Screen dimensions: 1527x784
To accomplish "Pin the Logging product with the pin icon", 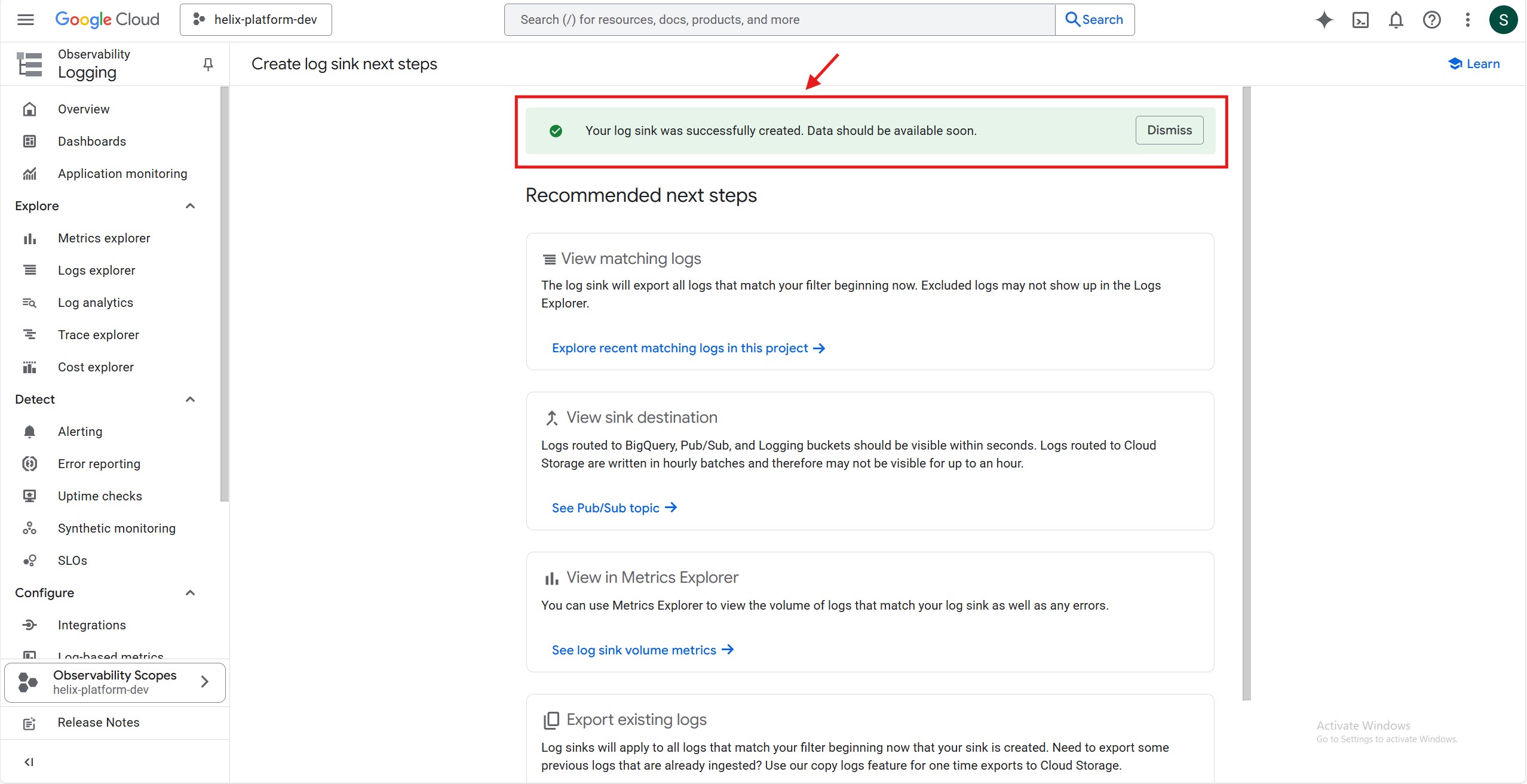I will point(208,64).
